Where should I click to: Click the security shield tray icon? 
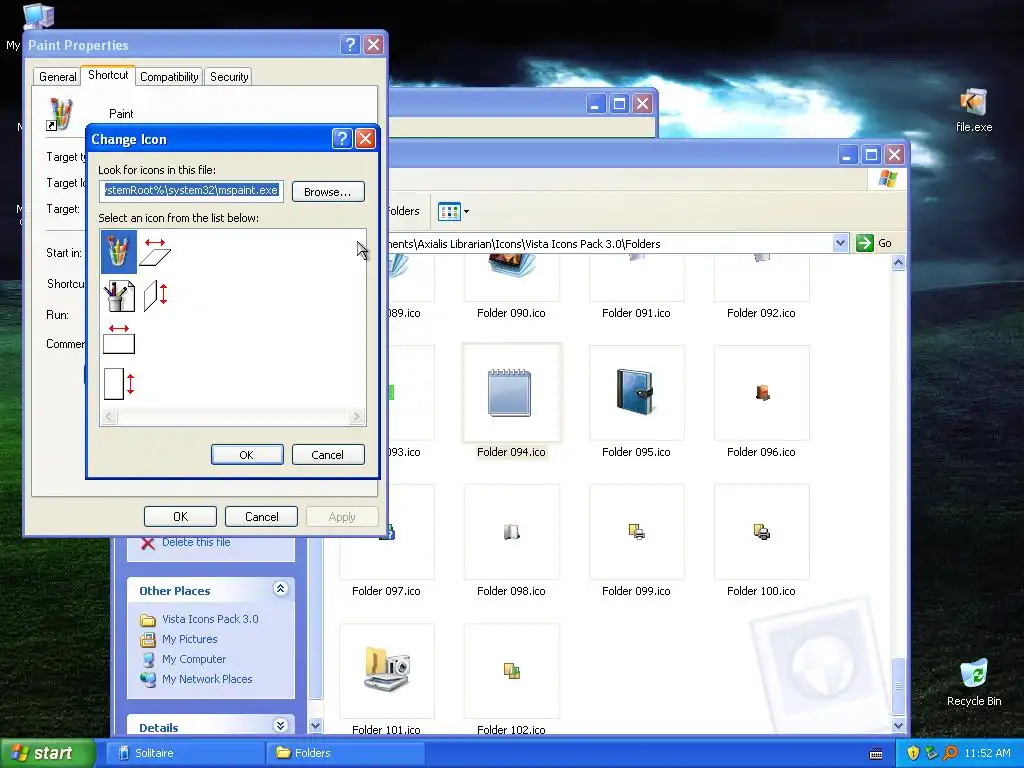tap(913, 753)
